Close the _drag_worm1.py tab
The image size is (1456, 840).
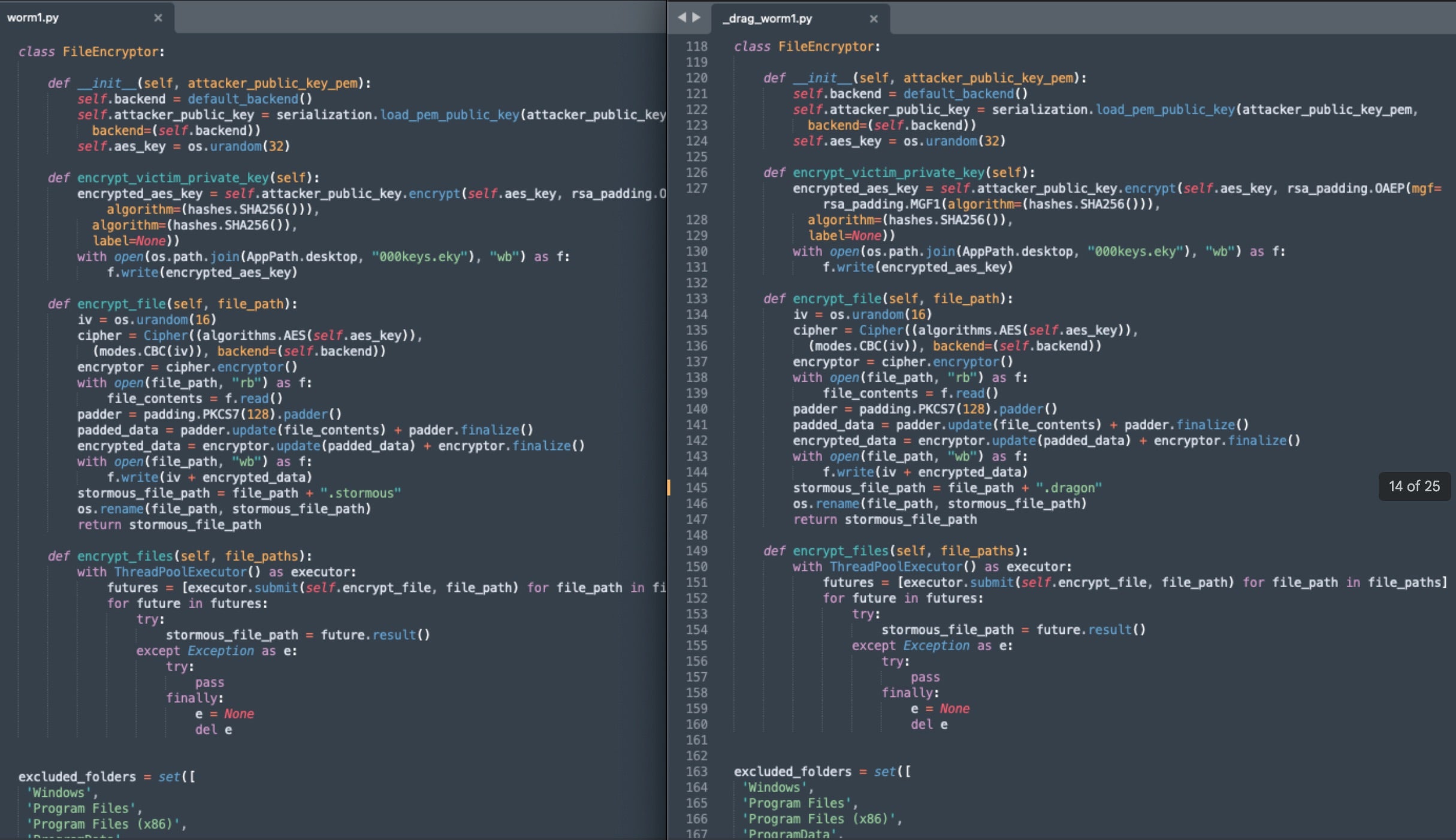click(x=874, y=19)
